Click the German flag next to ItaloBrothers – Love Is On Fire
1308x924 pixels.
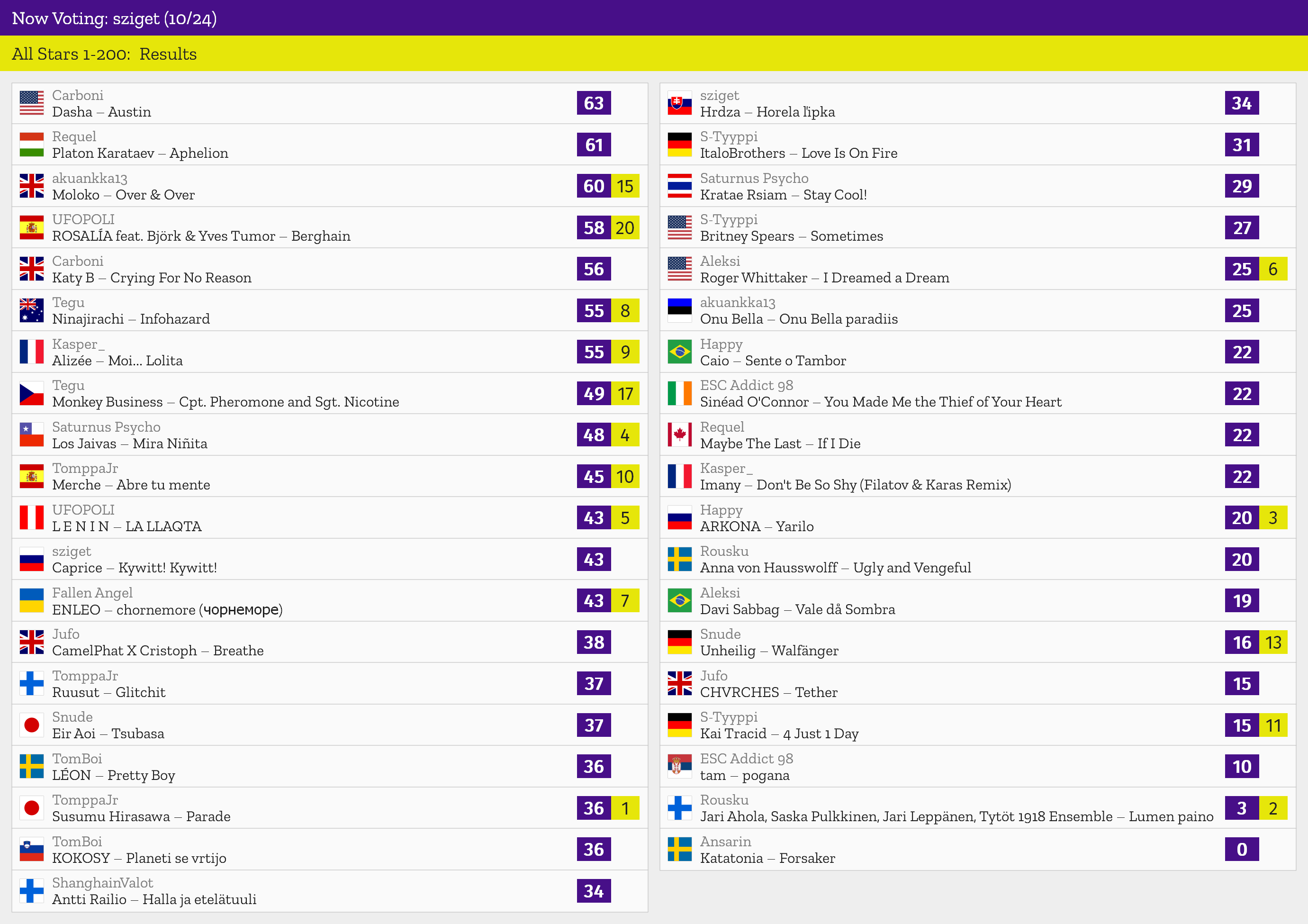click(x=680, y=145)
